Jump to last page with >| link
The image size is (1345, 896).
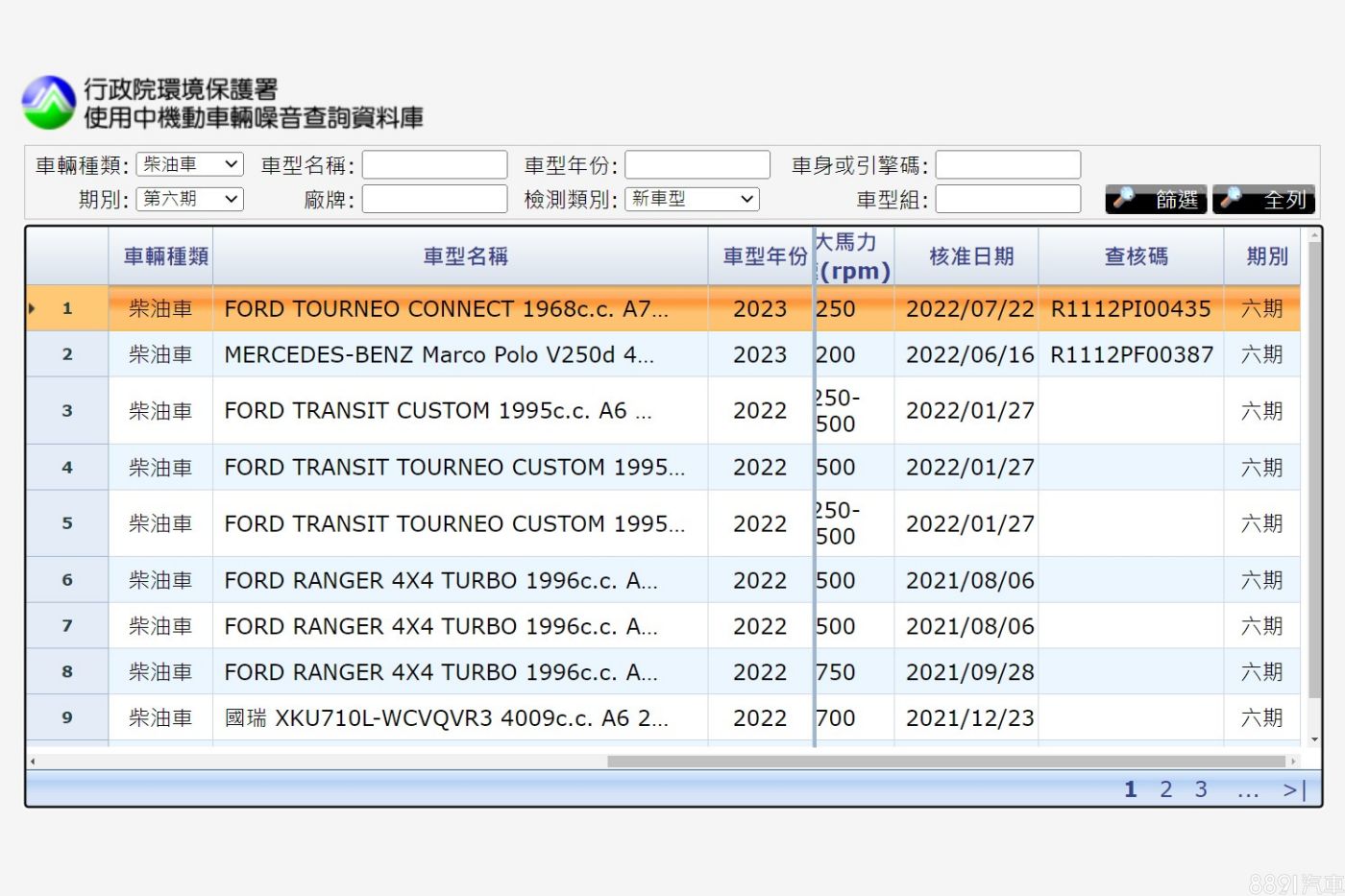[1294, 789]
